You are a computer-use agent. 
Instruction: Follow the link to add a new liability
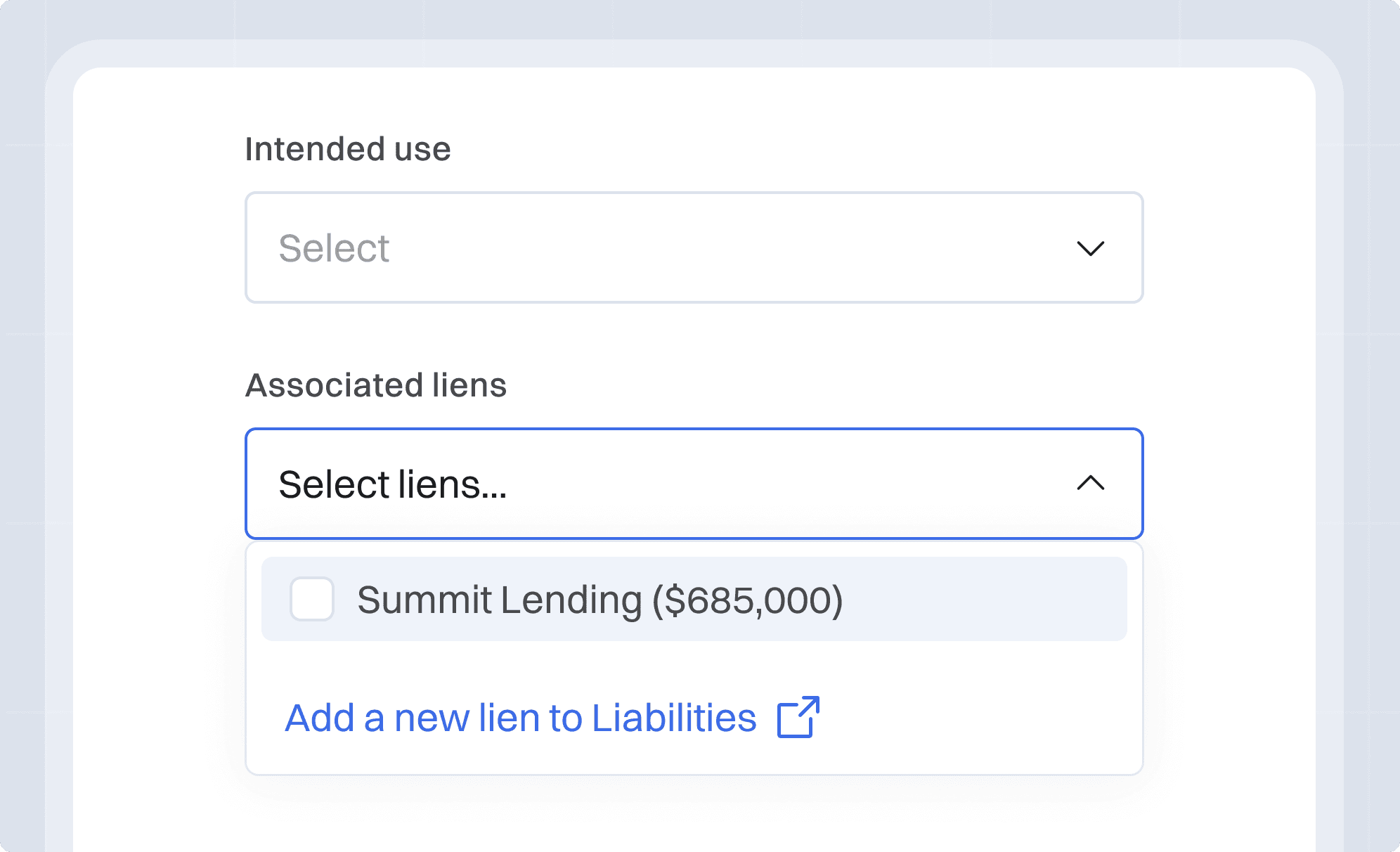(x=519, y=717)
